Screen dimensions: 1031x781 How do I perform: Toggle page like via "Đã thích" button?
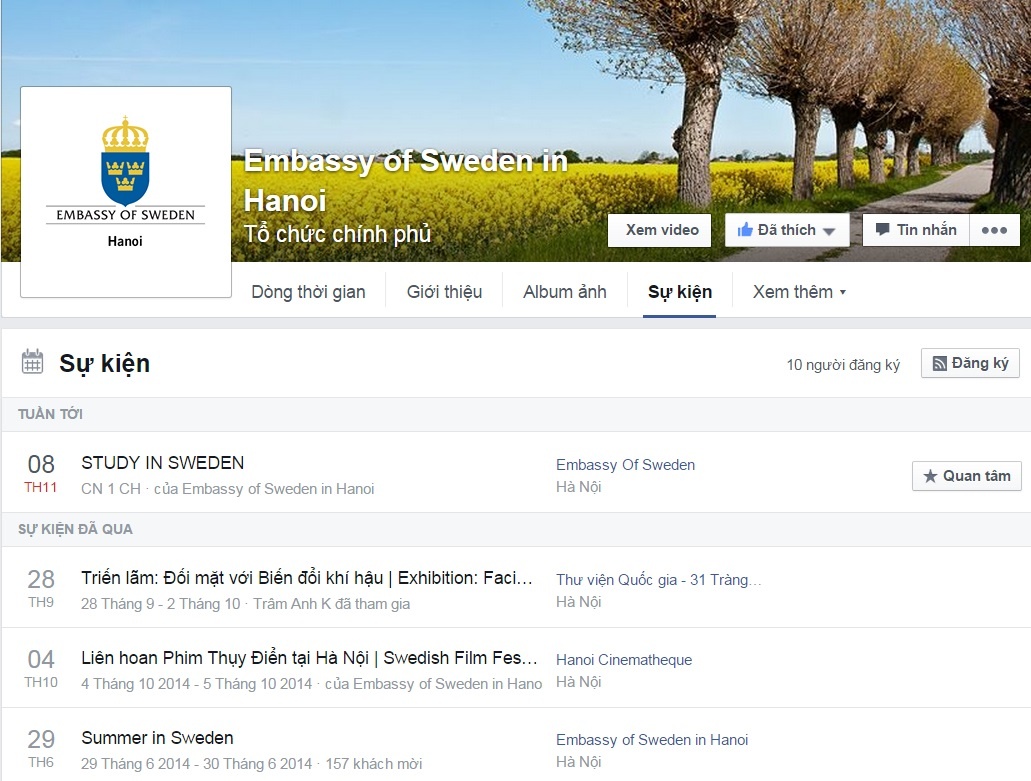point(786,229)
